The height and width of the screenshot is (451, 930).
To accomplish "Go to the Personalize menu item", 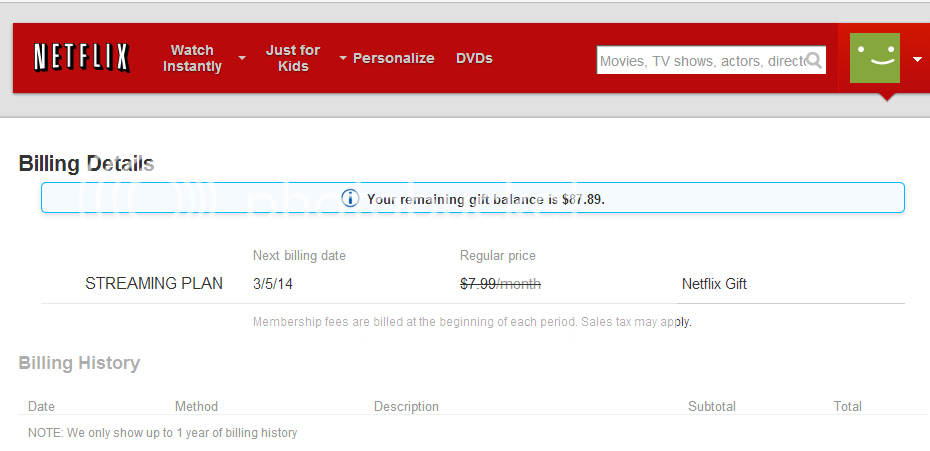I will pos(393,58).
